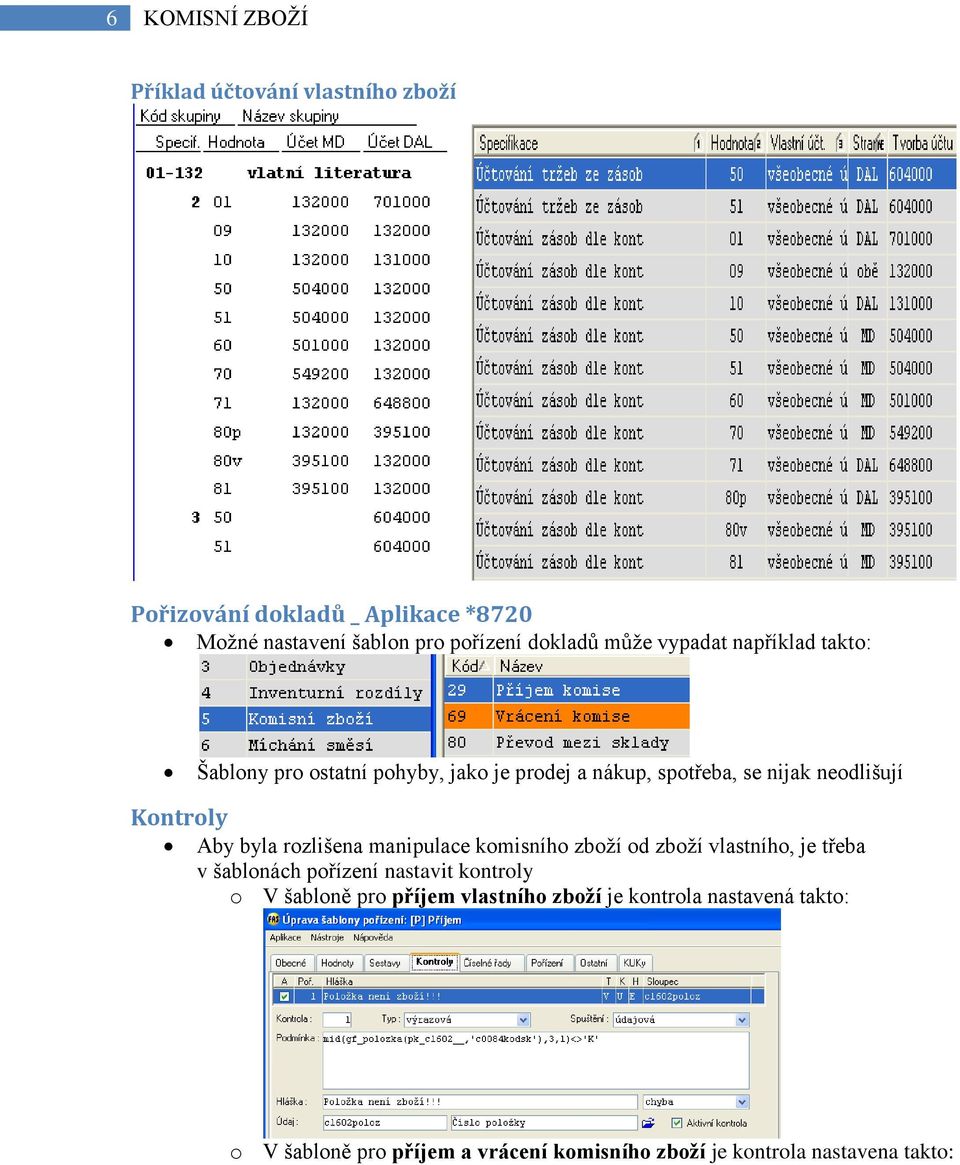Click the 80v value in the left account list
Viewport: 960px width, 1165px height.
click(227, 461)
